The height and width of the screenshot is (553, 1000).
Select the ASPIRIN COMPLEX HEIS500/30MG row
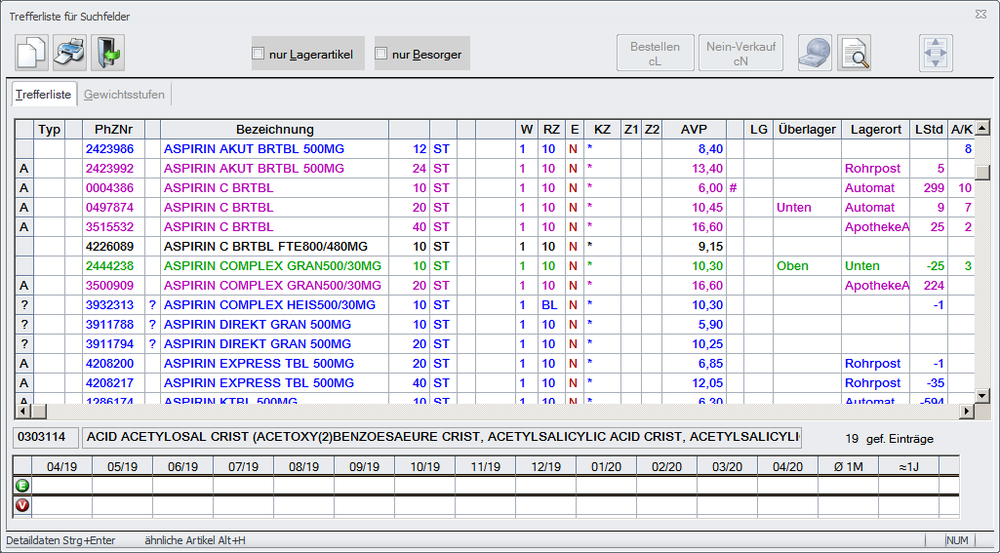269,305
